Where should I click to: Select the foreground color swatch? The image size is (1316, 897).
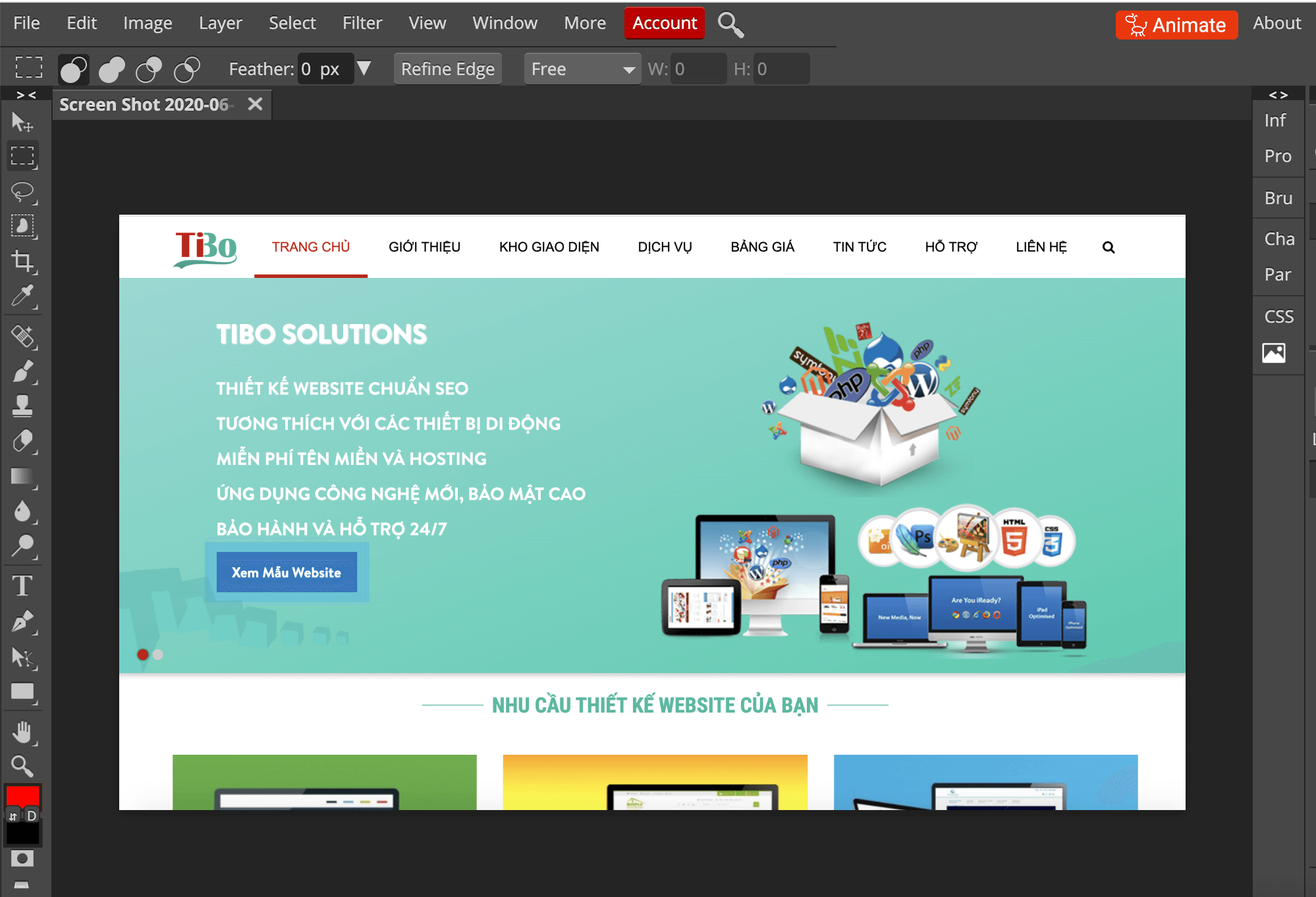coord(22,799)
